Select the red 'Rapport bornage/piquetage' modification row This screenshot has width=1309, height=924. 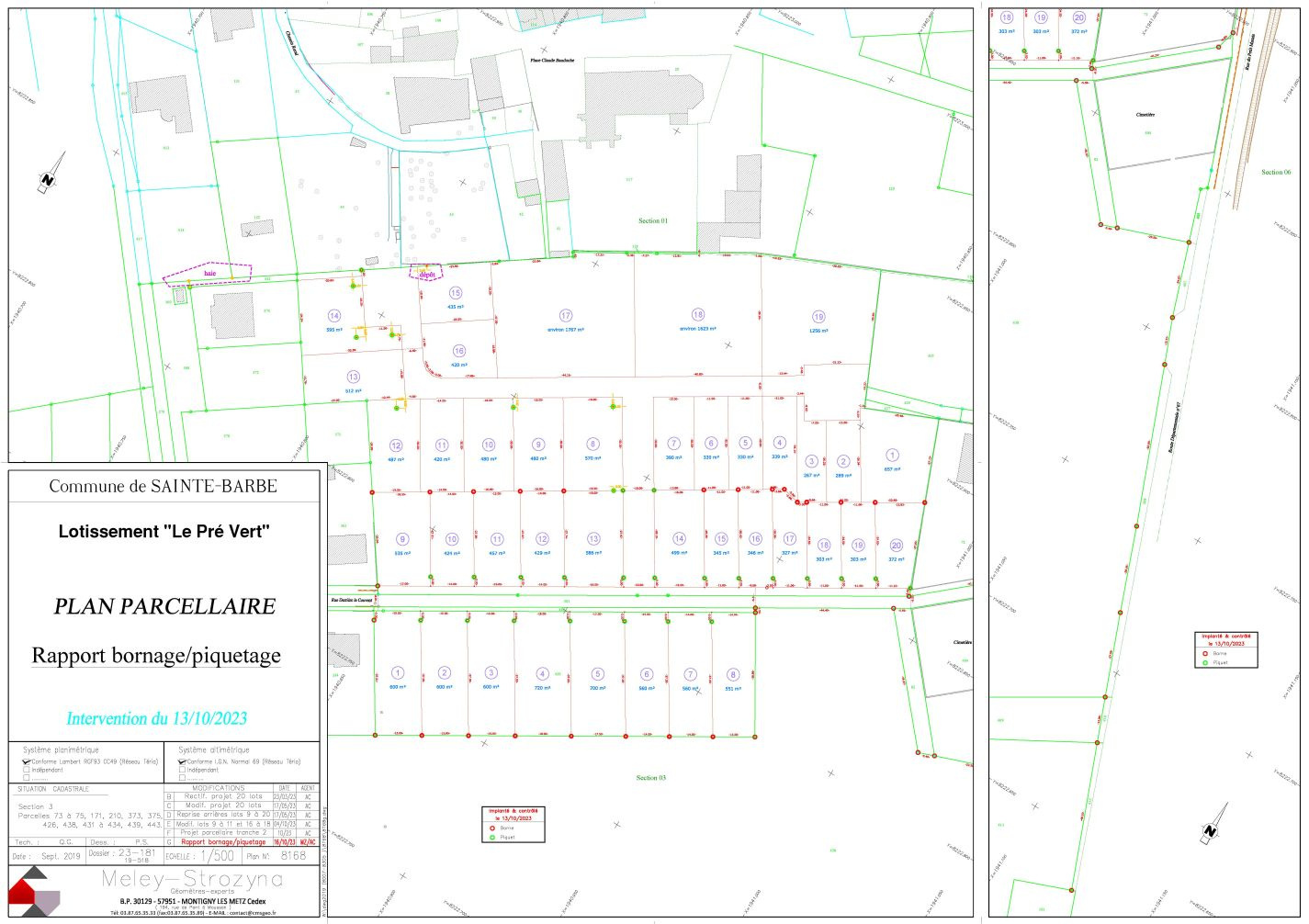(223, 841)
